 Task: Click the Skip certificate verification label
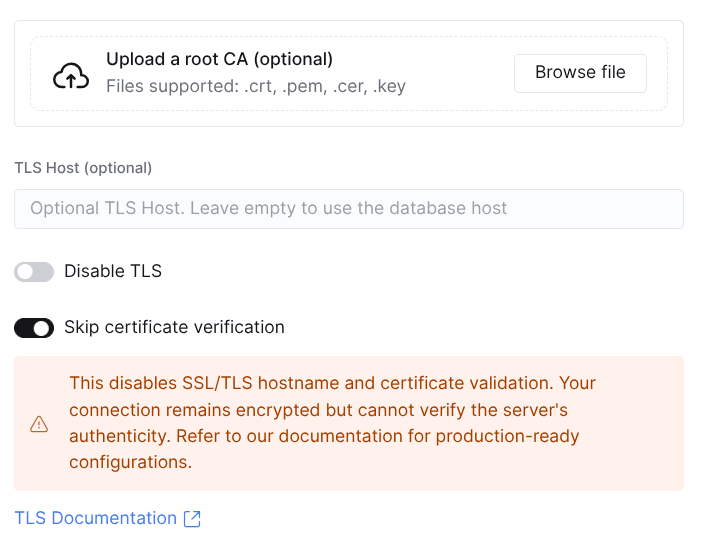174,327
